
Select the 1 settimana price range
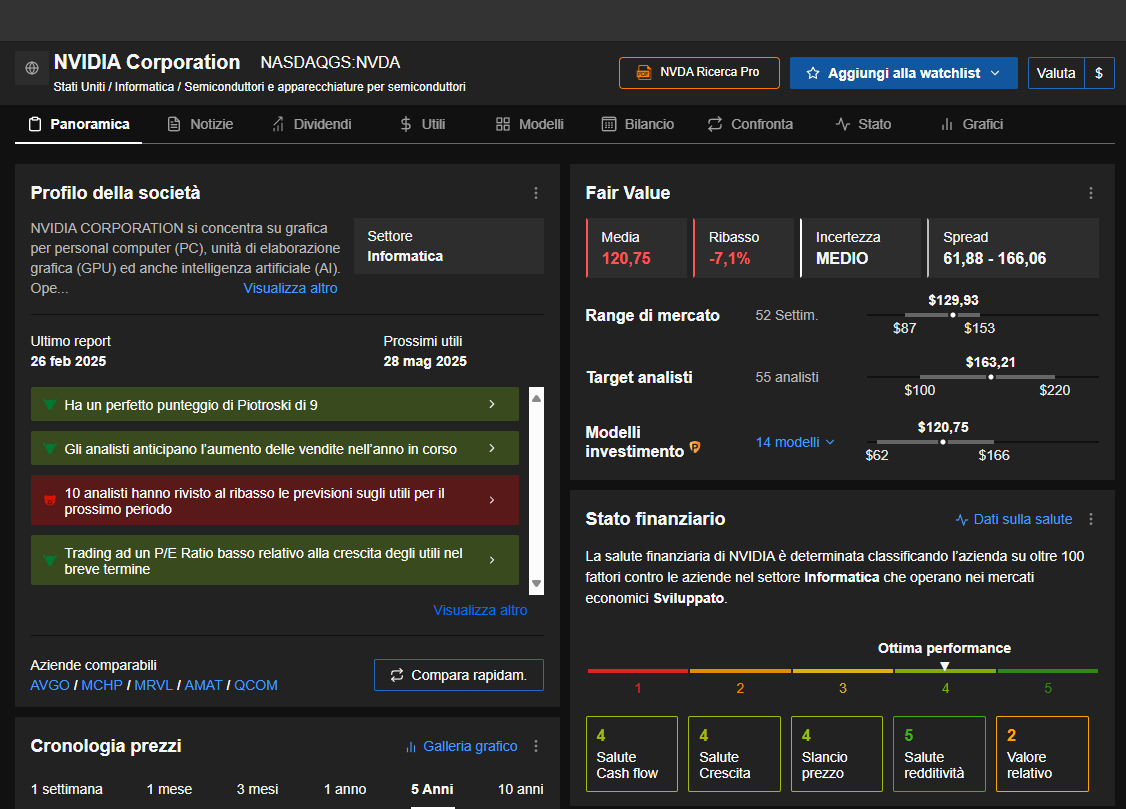(67, 790)
